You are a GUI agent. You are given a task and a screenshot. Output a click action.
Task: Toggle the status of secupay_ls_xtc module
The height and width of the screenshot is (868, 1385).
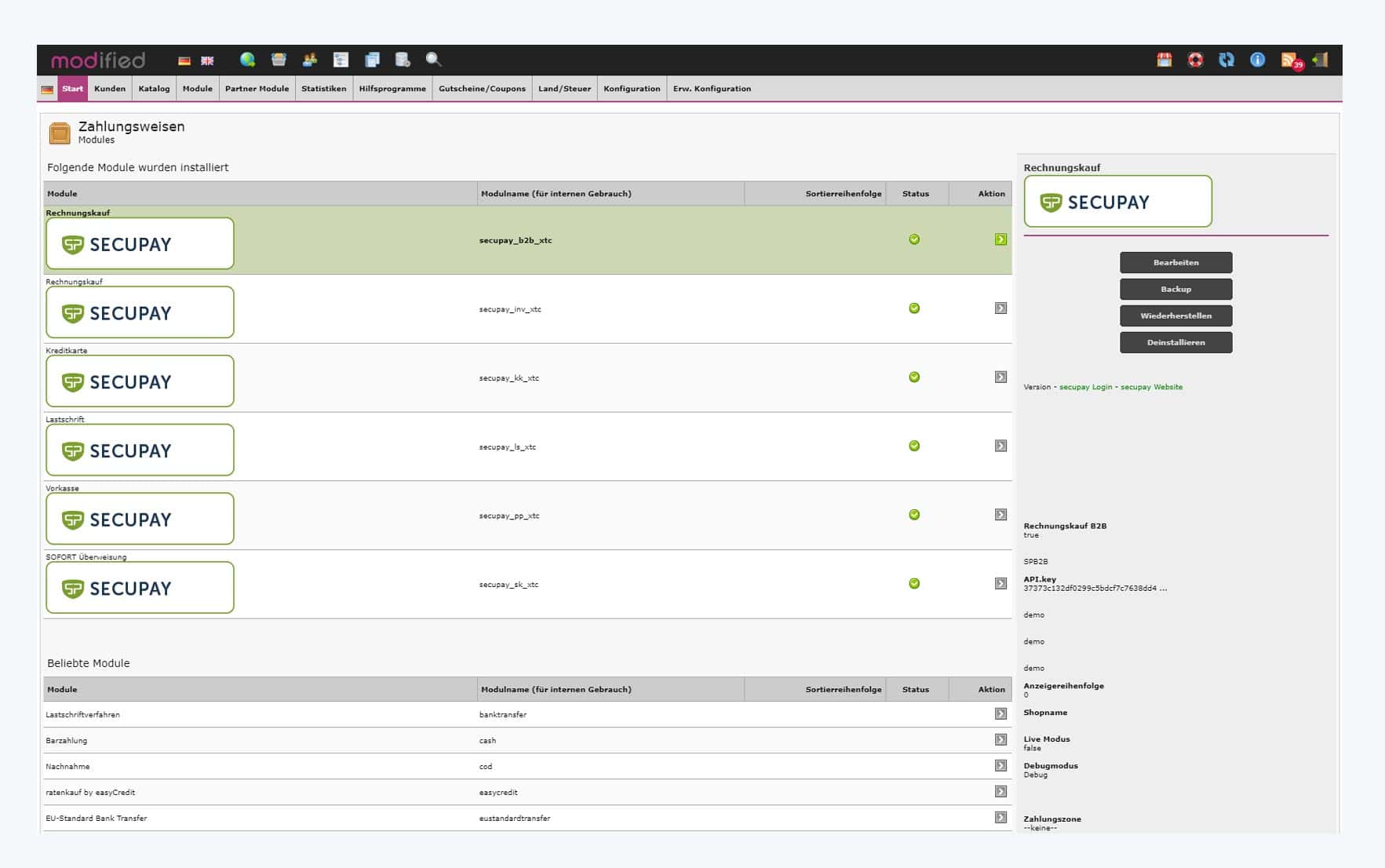(x=913, y=445)
